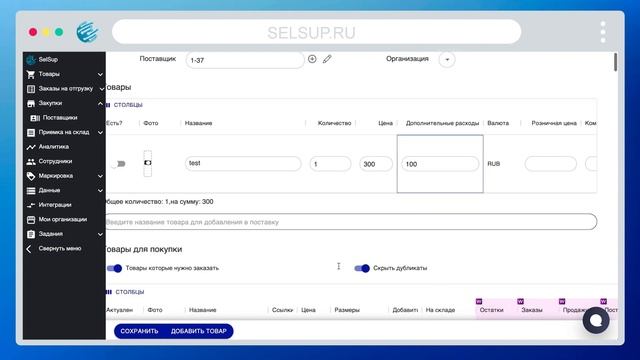The image size is (640, 360).
Task: Open the browser three-dot menu
Action: click(603, 32)
